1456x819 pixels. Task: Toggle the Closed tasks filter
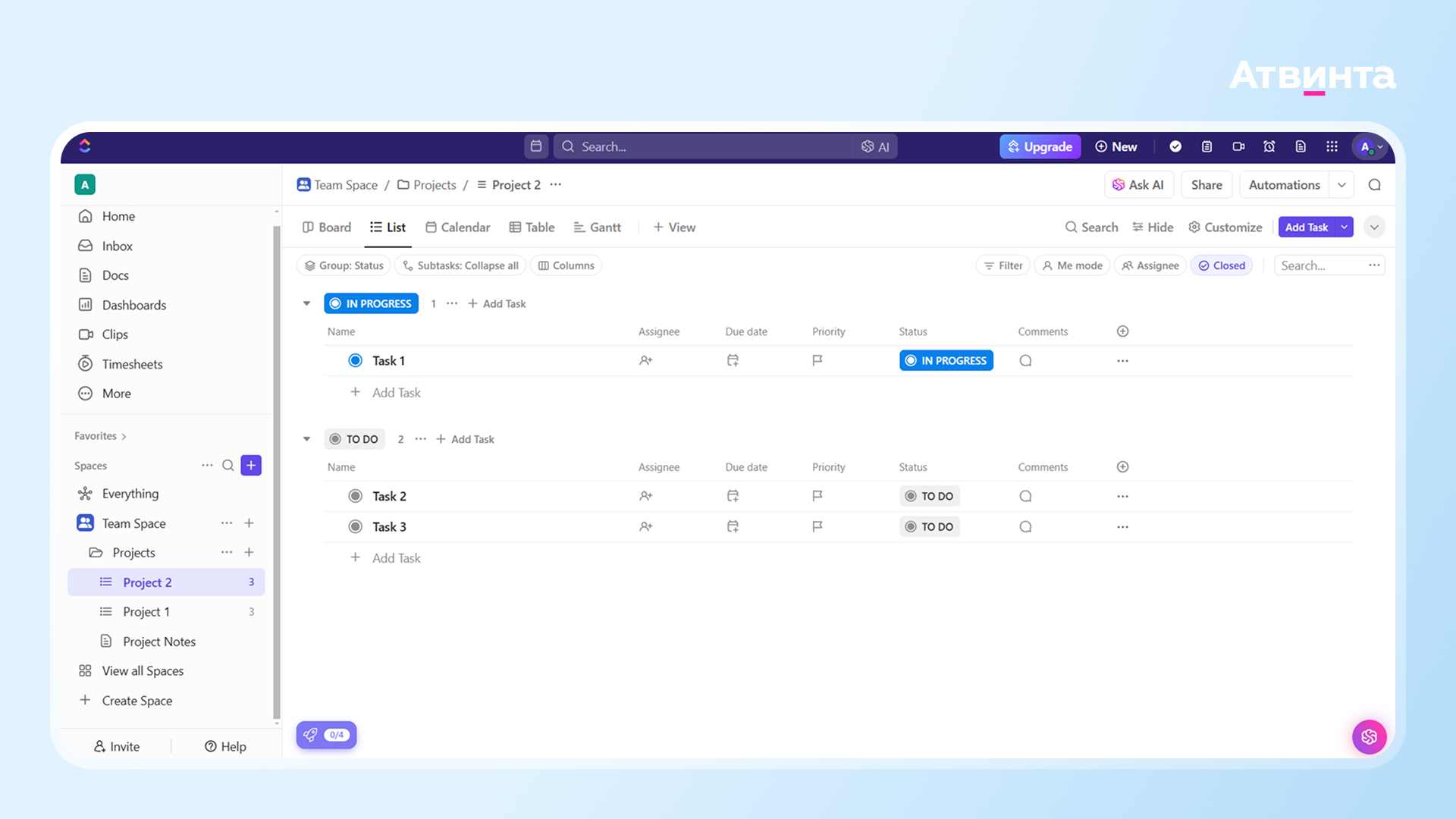1222,265
